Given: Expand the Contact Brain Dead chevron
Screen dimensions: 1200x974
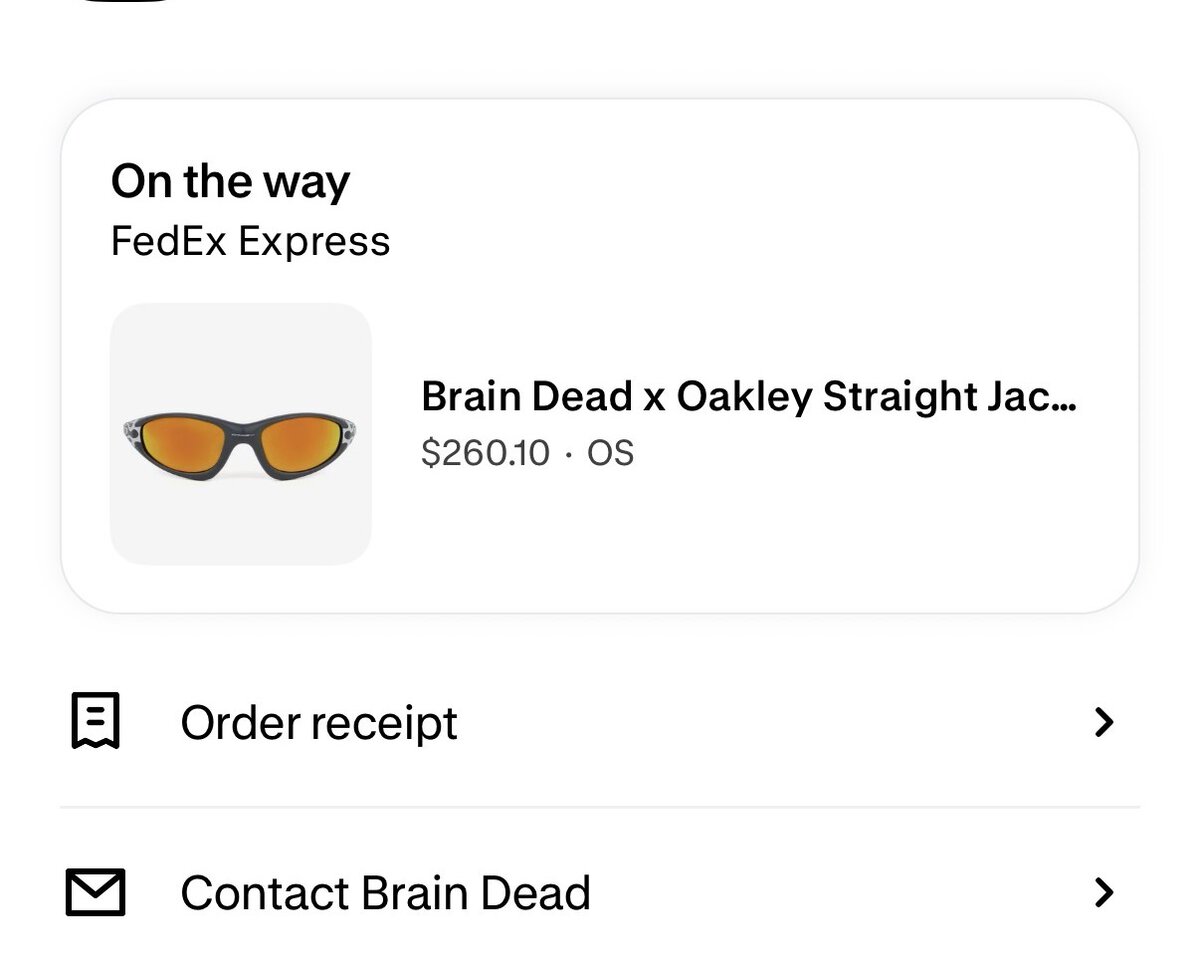Looking at the screenshot, I should [x=1104, y=892].
